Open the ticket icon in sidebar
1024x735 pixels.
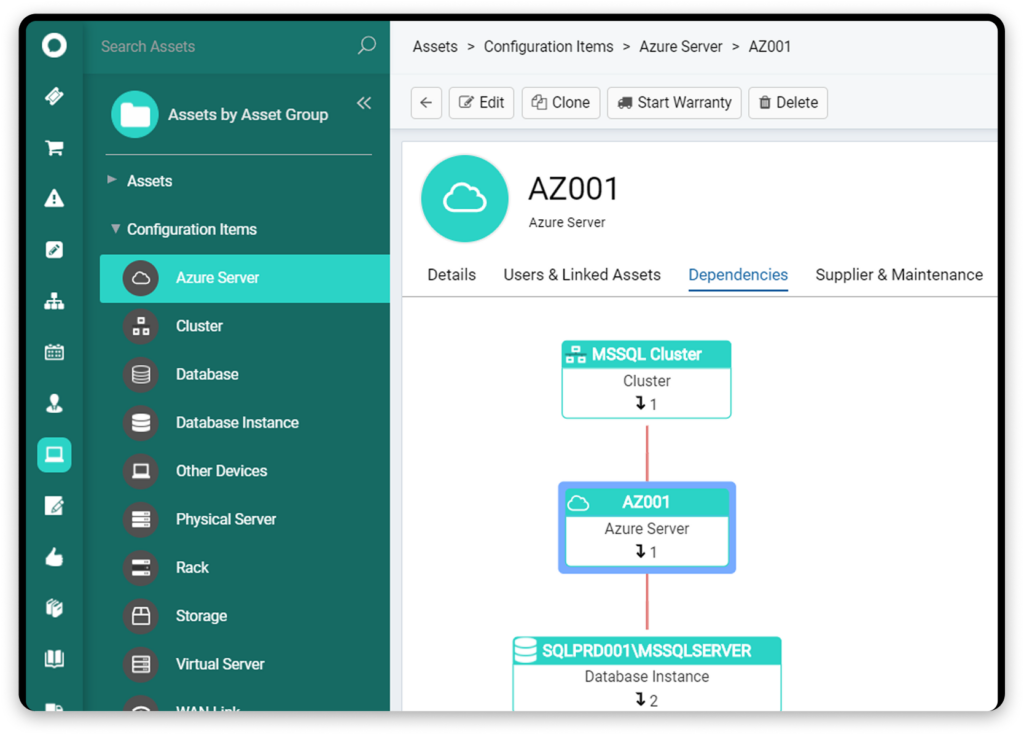54,97
